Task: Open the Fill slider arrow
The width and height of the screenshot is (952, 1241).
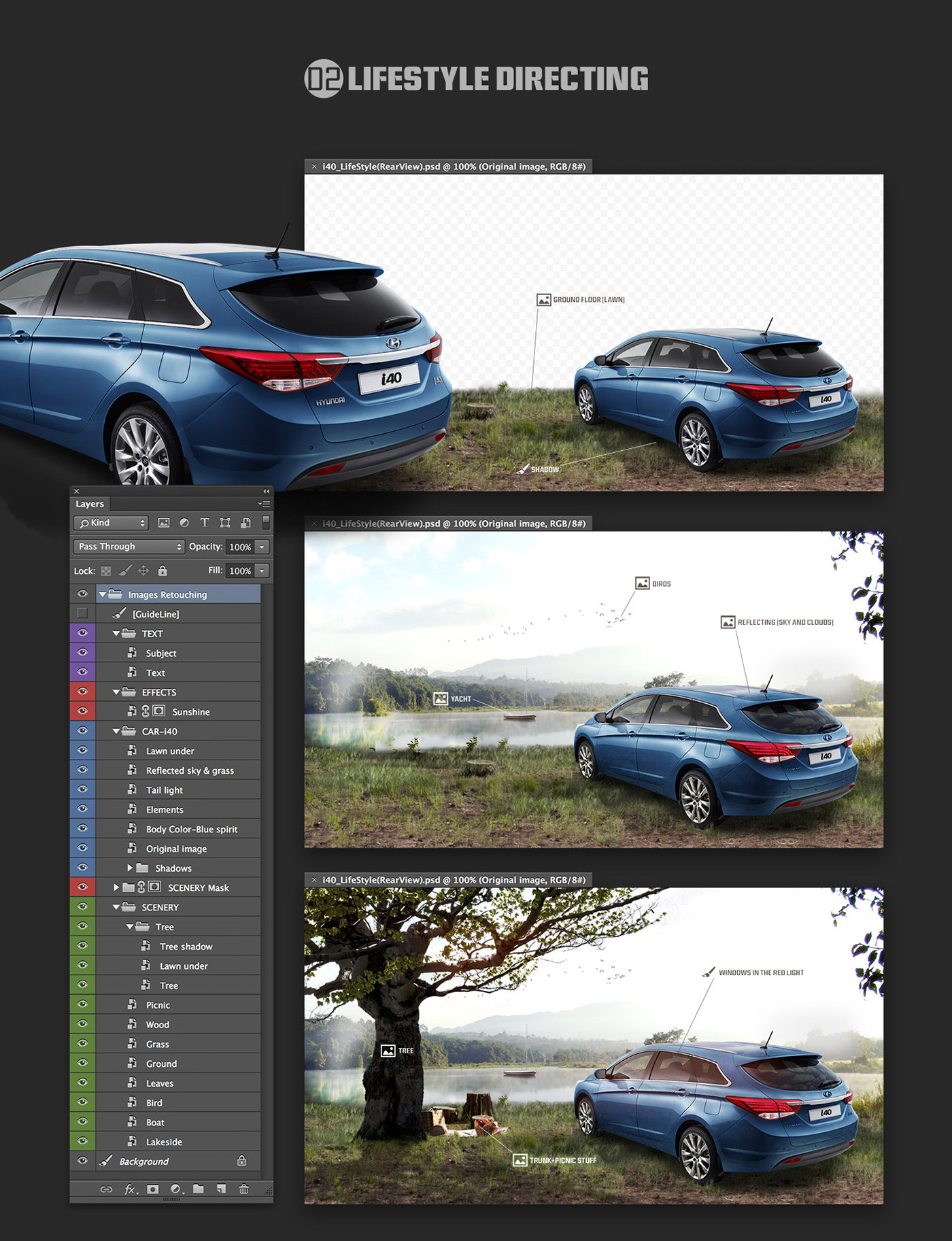Action: coord(262,571)
